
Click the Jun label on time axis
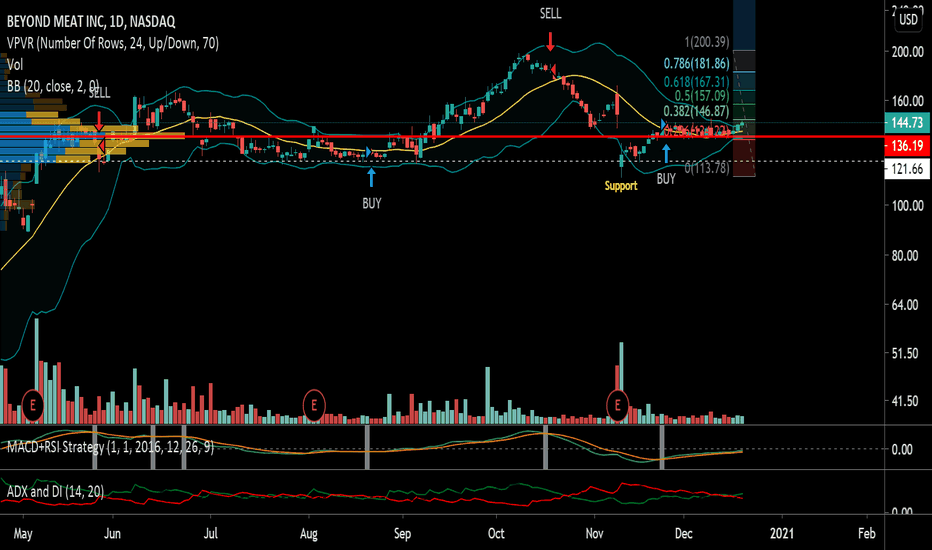pos(112,533)
